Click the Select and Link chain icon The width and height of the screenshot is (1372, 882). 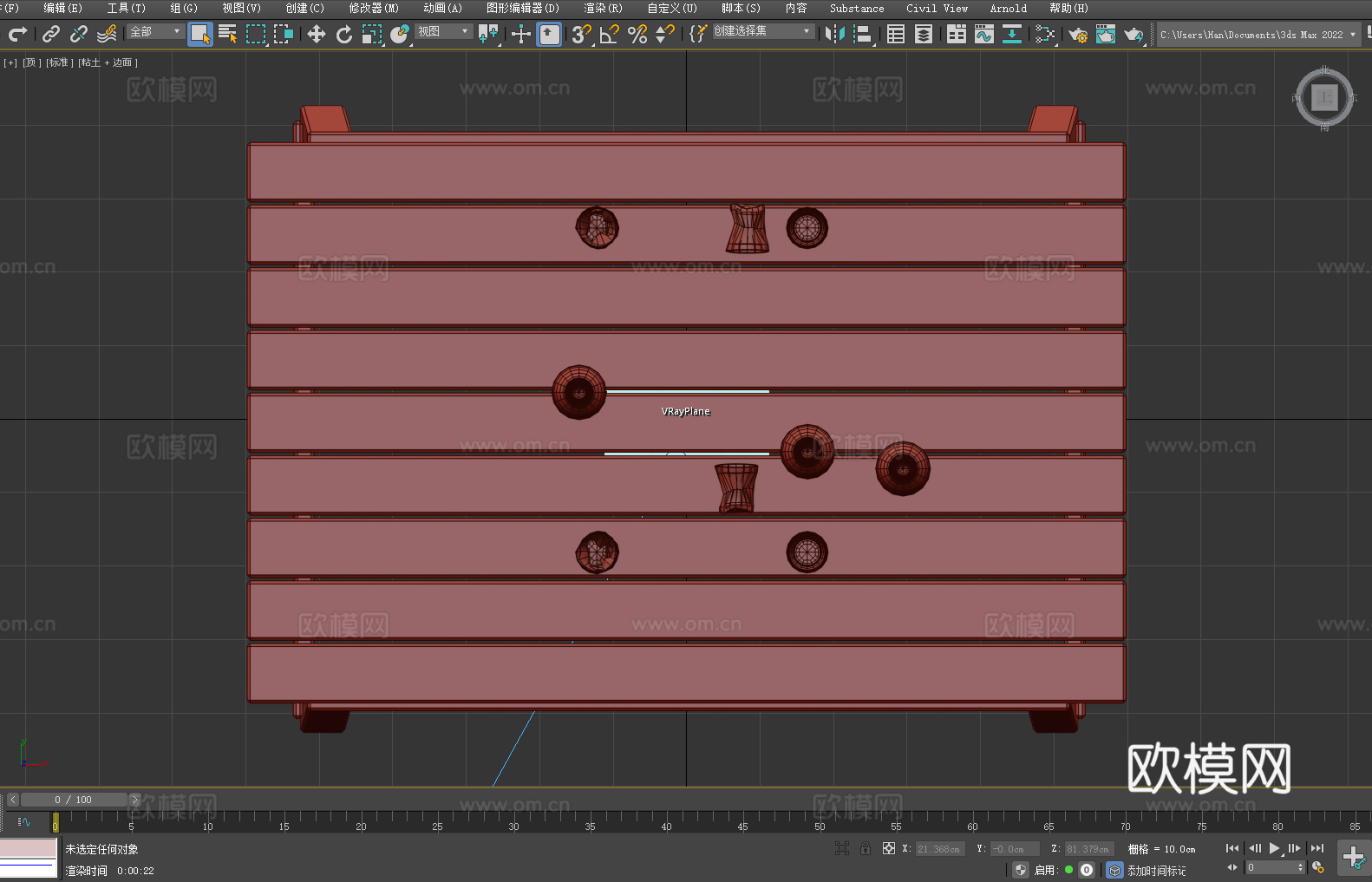click(x=51, y=34)
